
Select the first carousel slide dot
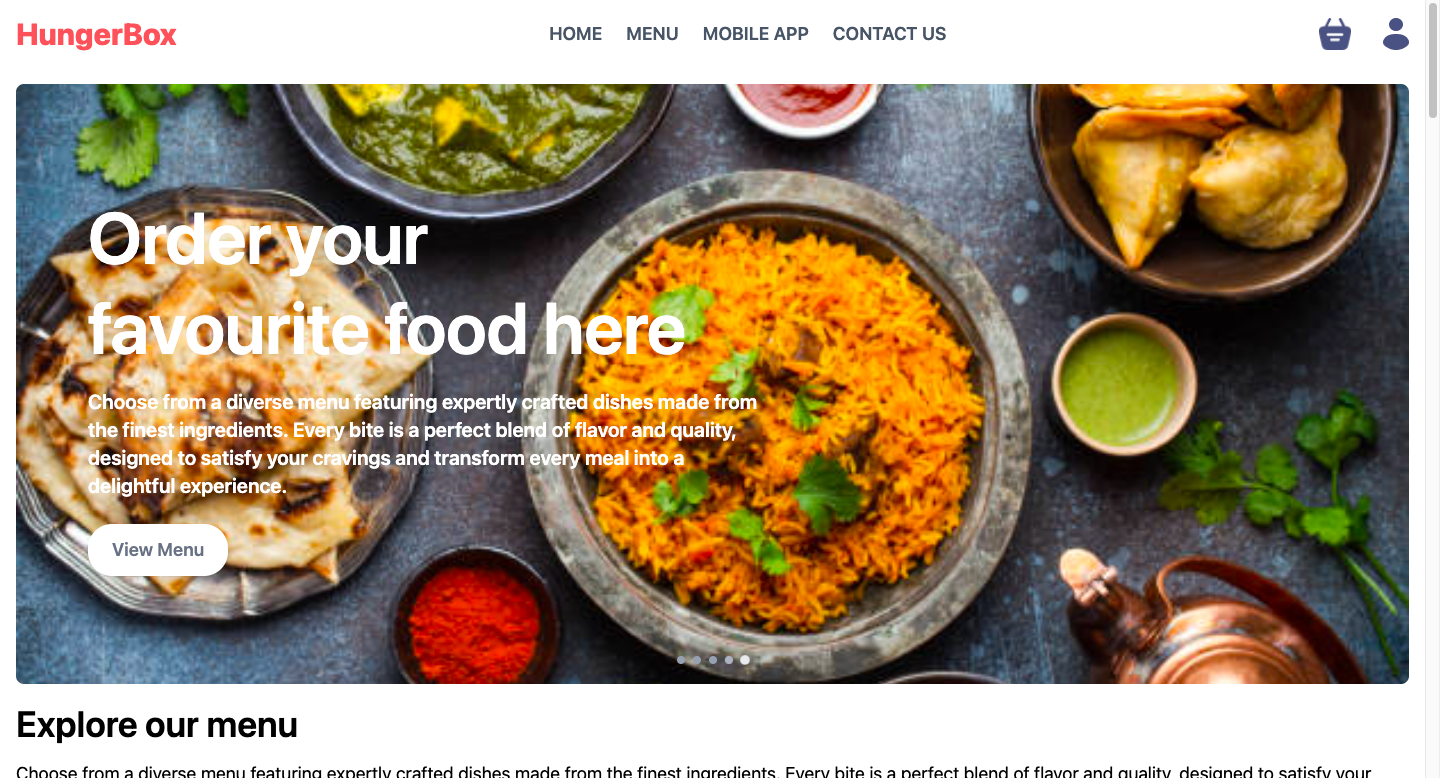coord(681,660)
